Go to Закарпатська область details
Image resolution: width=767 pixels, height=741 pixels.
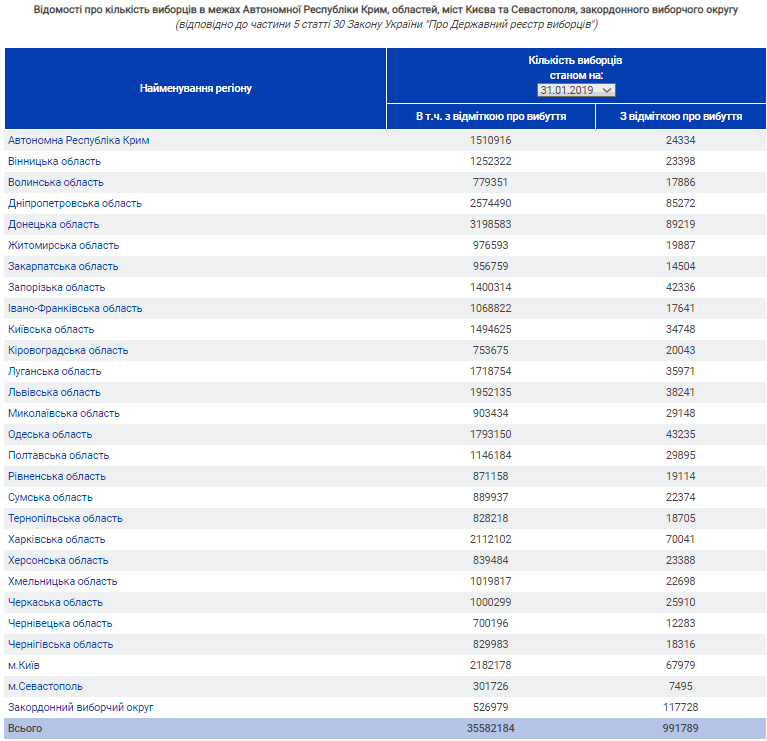tap(63, 267)
